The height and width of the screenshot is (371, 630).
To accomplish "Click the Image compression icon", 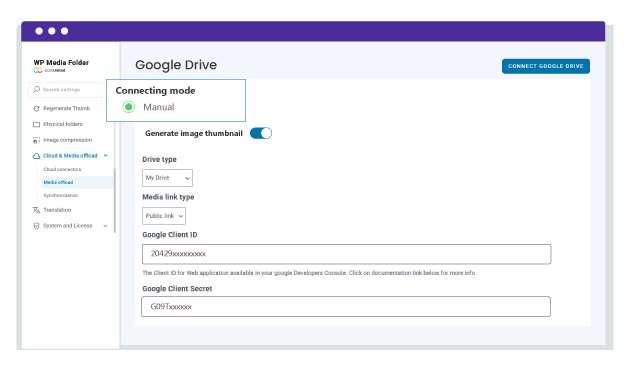I will [x=37, y=140].
